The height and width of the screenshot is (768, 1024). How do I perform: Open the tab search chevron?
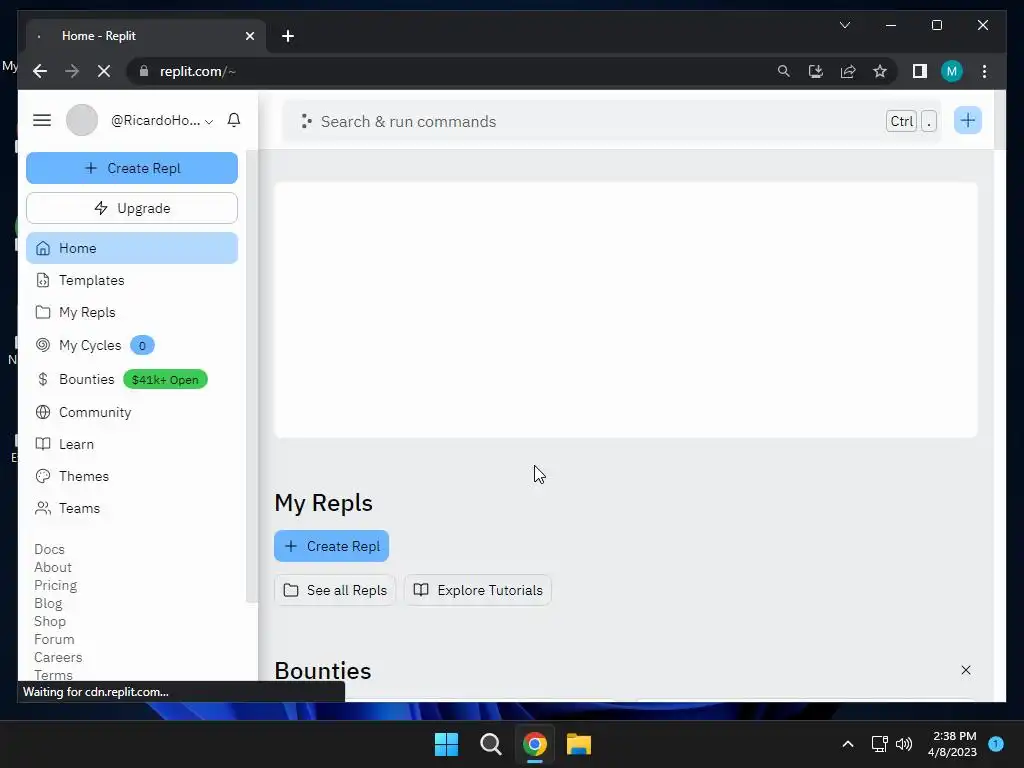coord(844,25)
